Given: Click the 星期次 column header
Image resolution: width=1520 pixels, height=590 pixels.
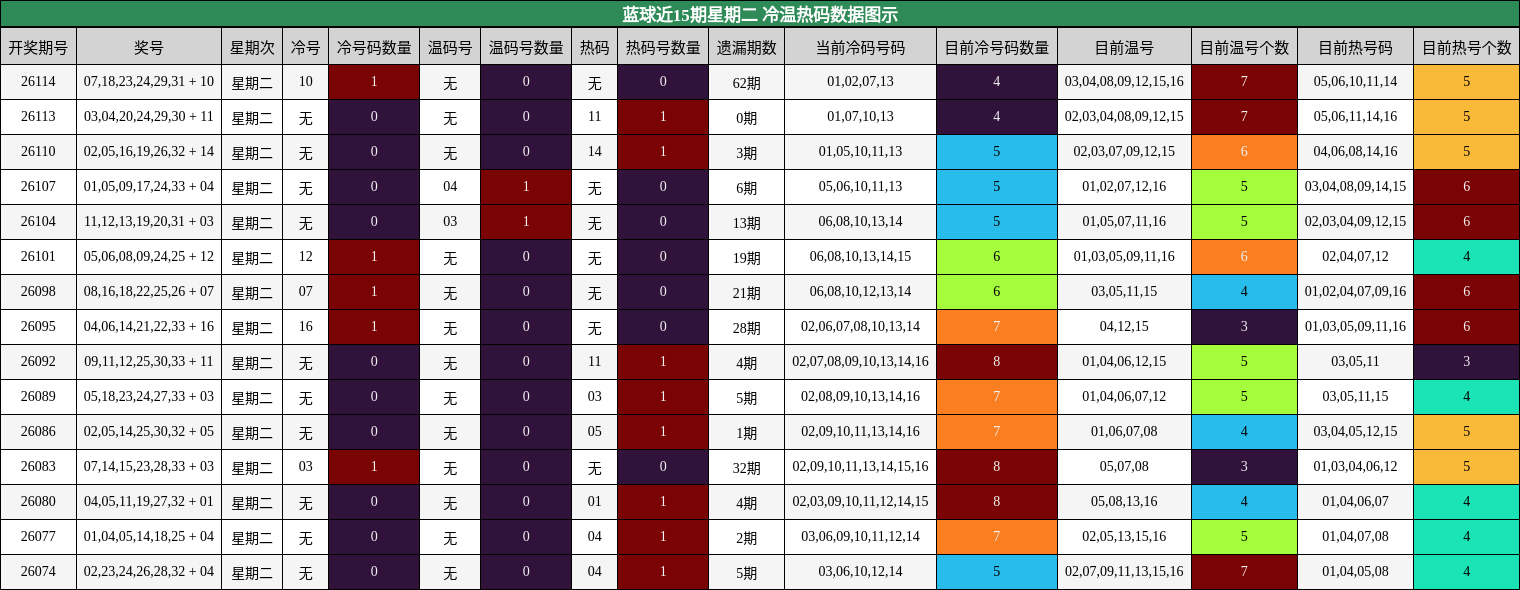Looking at the screenshot, I should pos(252,46).
